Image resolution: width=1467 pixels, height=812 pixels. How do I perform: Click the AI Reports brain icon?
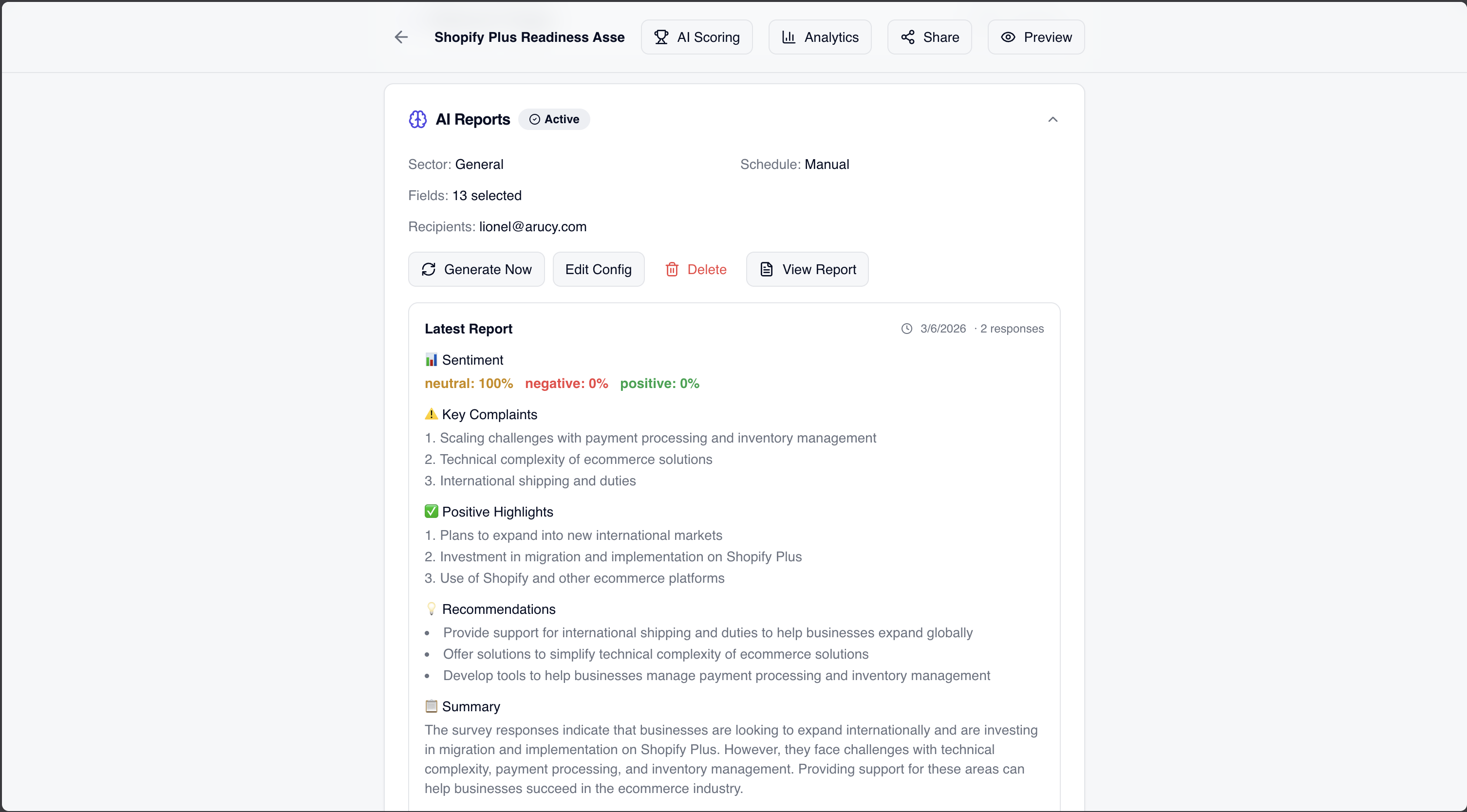click(x=417, y=119)
